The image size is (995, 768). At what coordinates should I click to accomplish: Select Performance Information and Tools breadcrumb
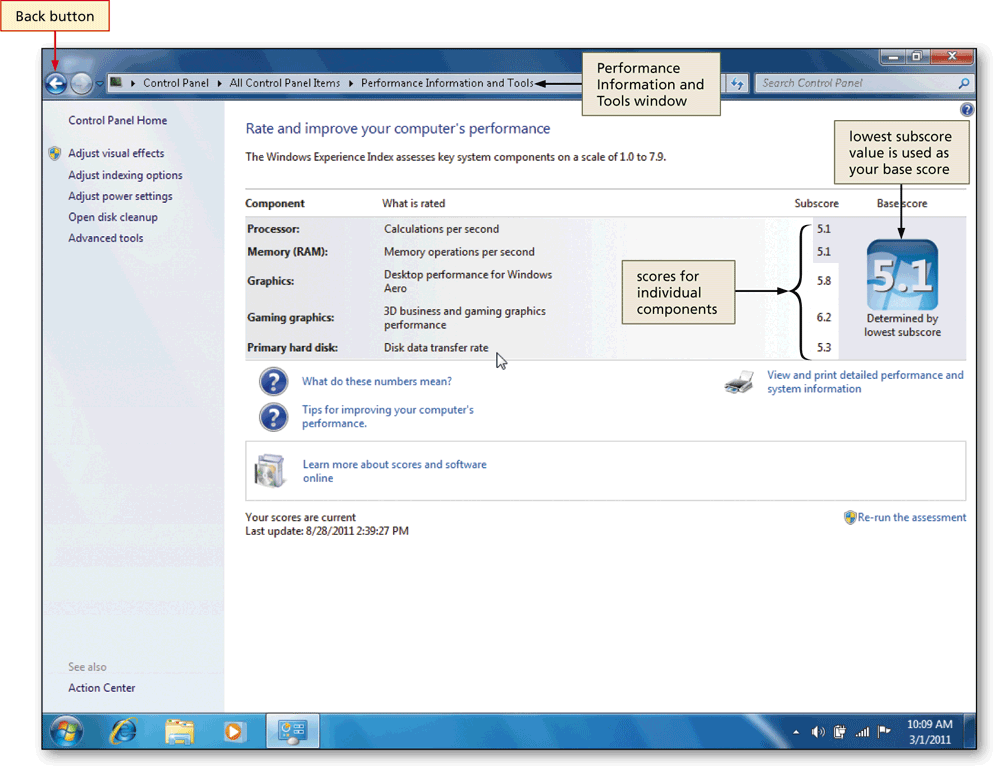tap(447, 83)
